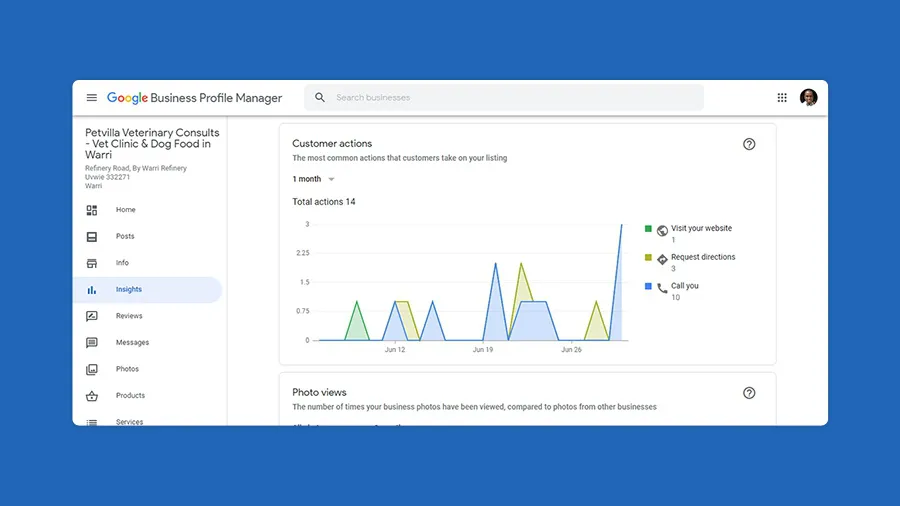The width and height of the screenshot is (900, 506).
Task: Expand the 1 month period dropdown
Action: click(x=313, y=179)
